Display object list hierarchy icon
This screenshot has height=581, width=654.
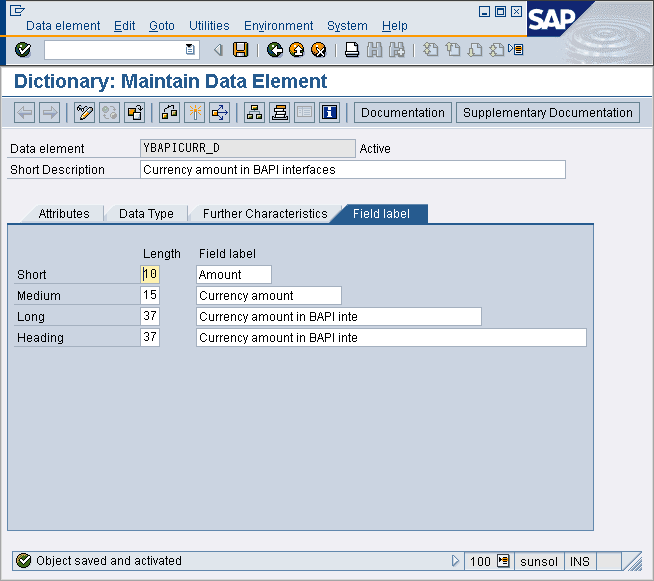254,113
